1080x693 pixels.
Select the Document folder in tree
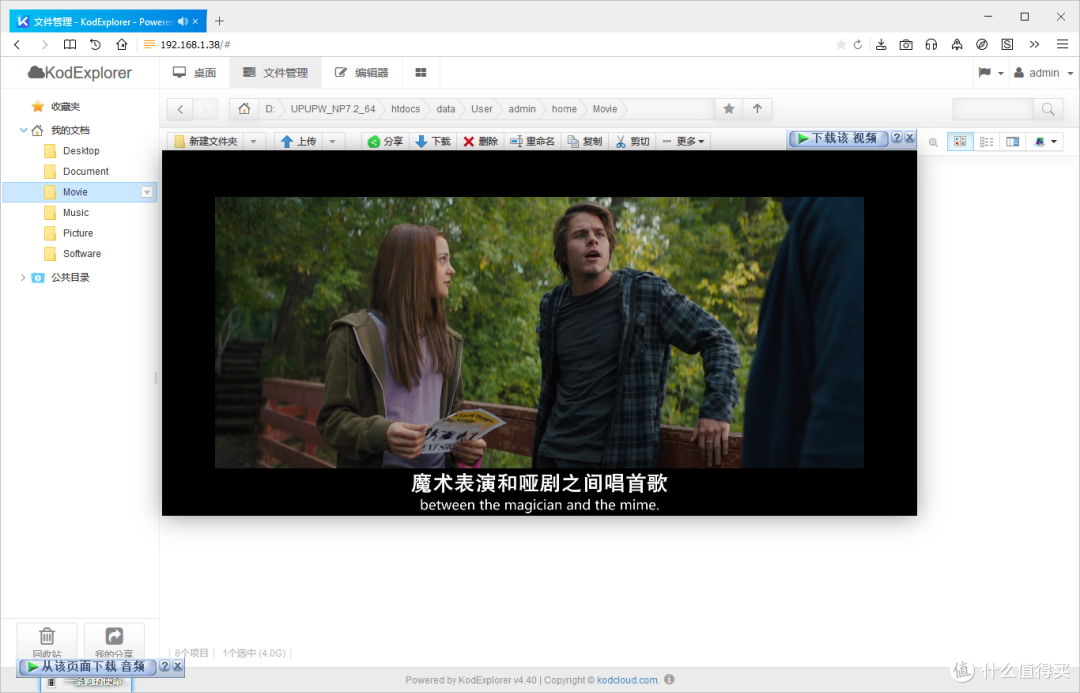pos(85,172)
